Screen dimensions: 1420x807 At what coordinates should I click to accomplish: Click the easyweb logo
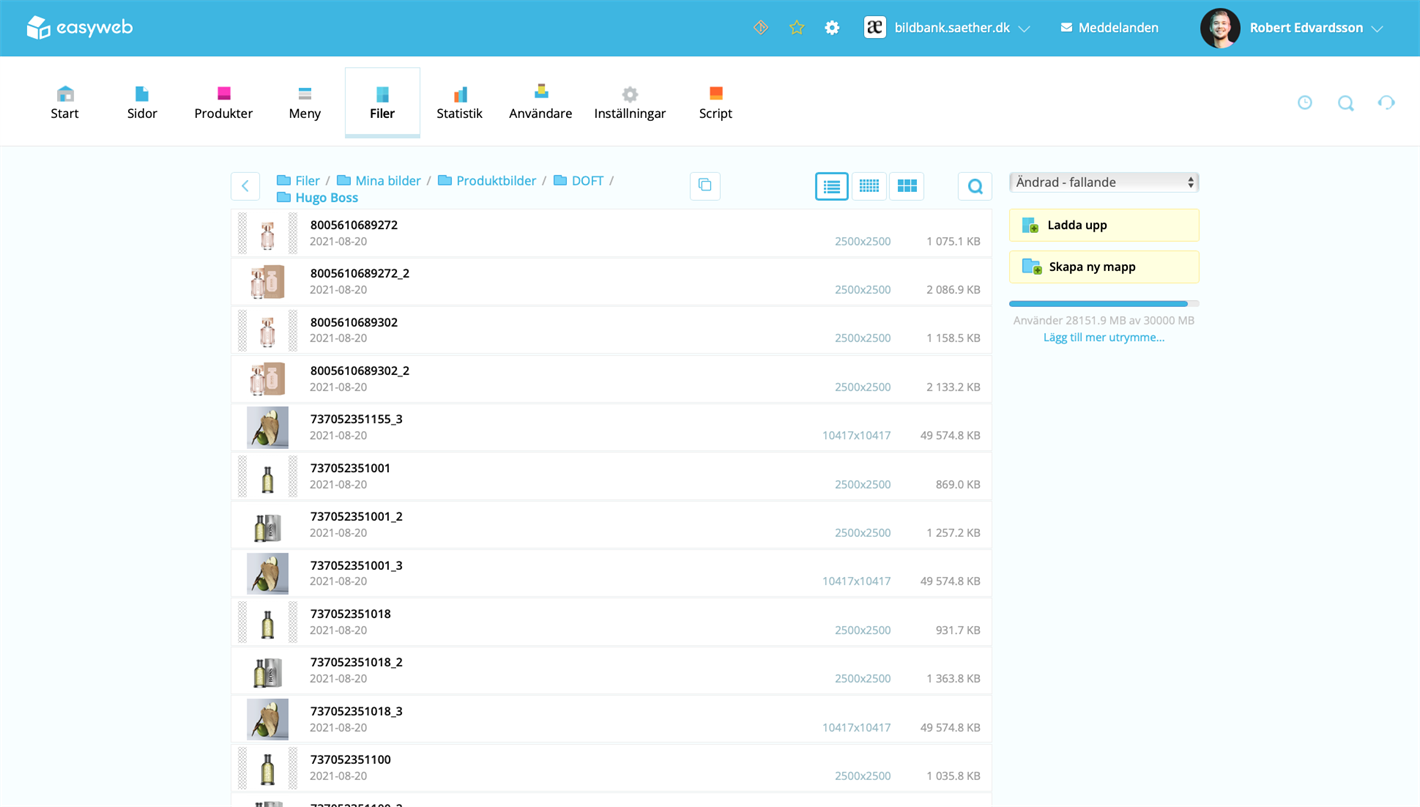click(x=80, y=28)
